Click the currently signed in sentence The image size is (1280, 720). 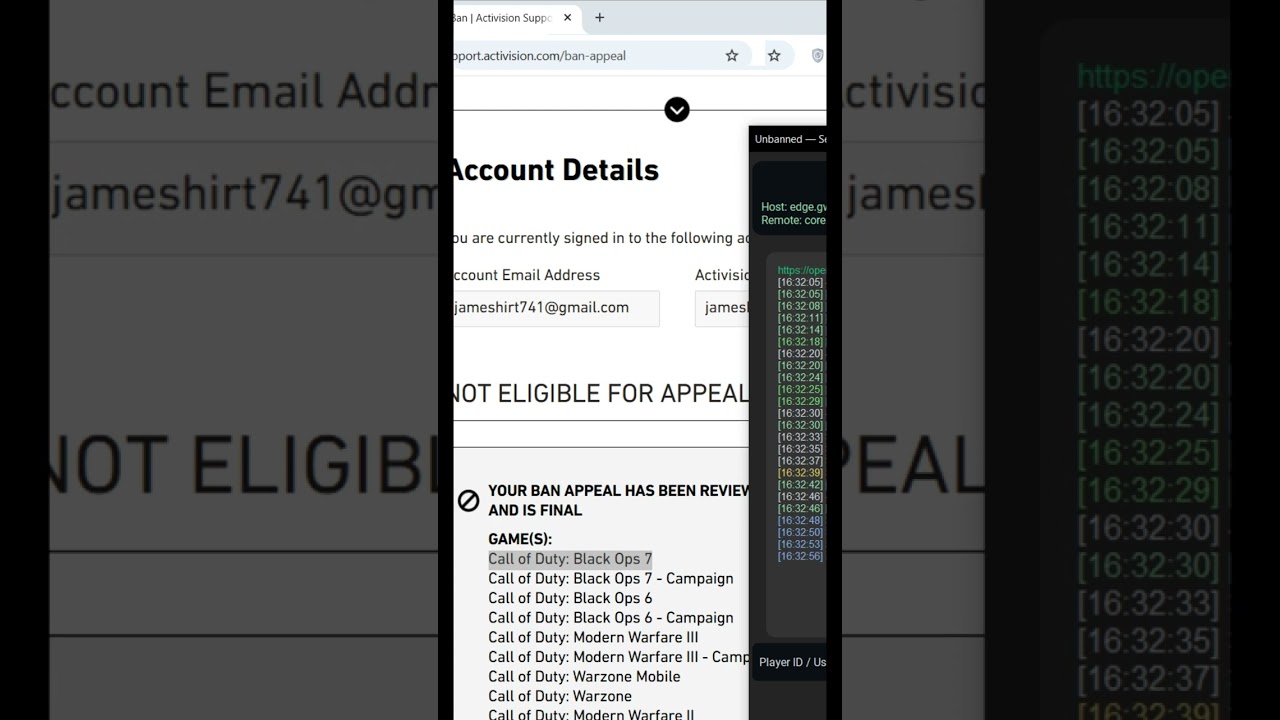pos(601,238)
